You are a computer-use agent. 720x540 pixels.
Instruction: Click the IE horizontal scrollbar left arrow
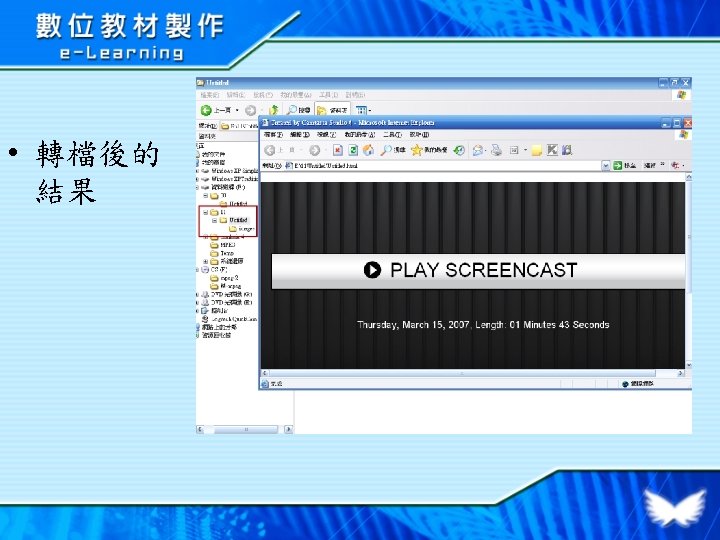[264, 373]
